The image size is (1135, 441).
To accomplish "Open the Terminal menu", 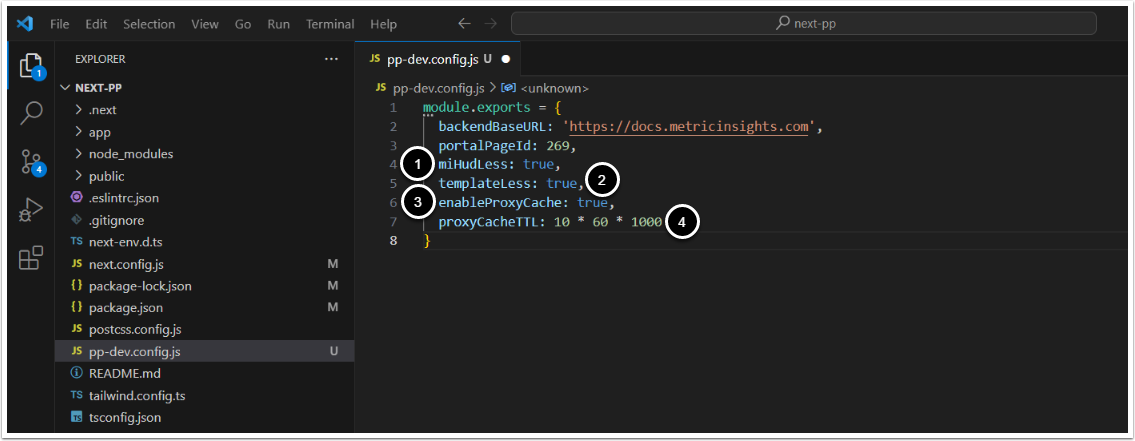I will click(x=329, y=24).
